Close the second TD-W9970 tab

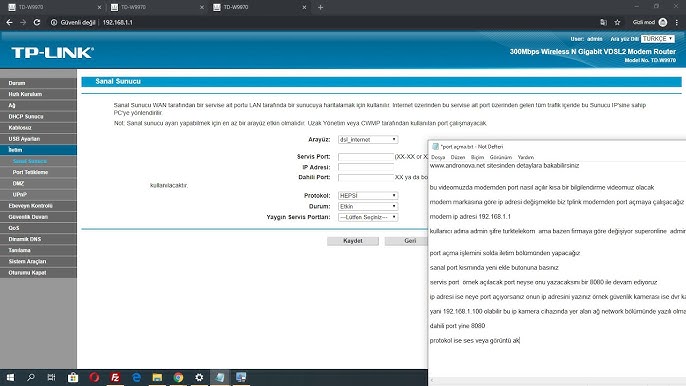click(202, 7)
